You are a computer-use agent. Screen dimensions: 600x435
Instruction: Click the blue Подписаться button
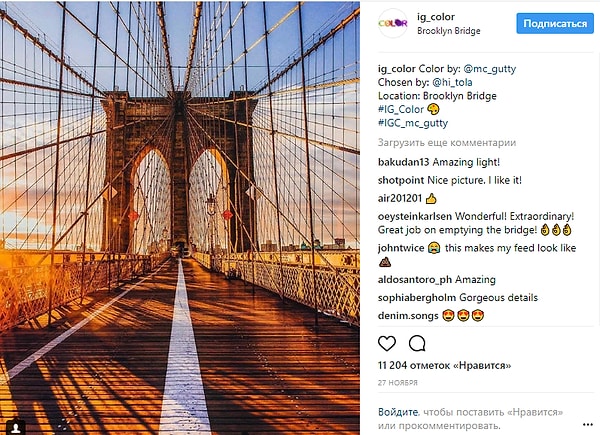552,23
